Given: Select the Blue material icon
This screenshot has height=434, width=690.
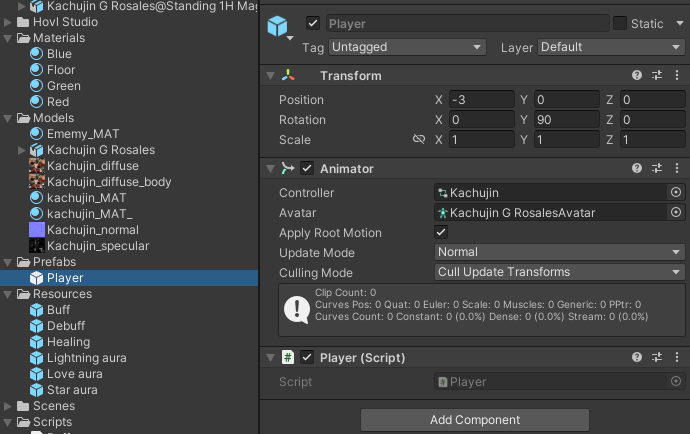Looking at the screenshot, I should tap(37, 54).
